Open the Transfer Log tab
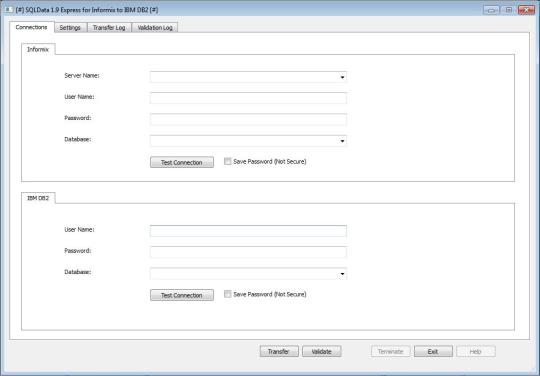Viewport: 540px width, 376px height. (x=109, y=28)
